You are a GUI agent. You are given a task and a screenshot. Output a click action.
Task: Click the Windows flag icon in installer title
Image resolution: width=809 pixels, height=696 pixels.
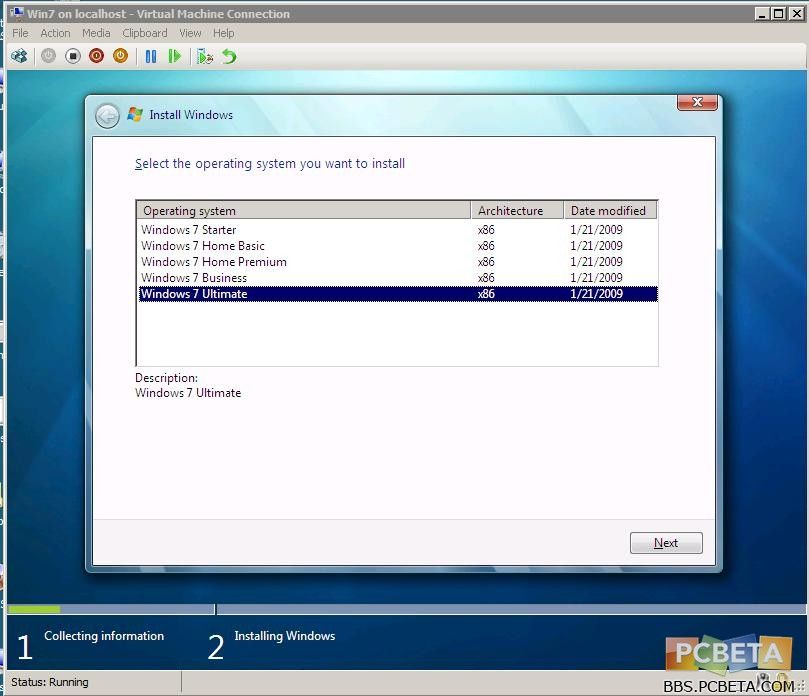click(135, 115)
